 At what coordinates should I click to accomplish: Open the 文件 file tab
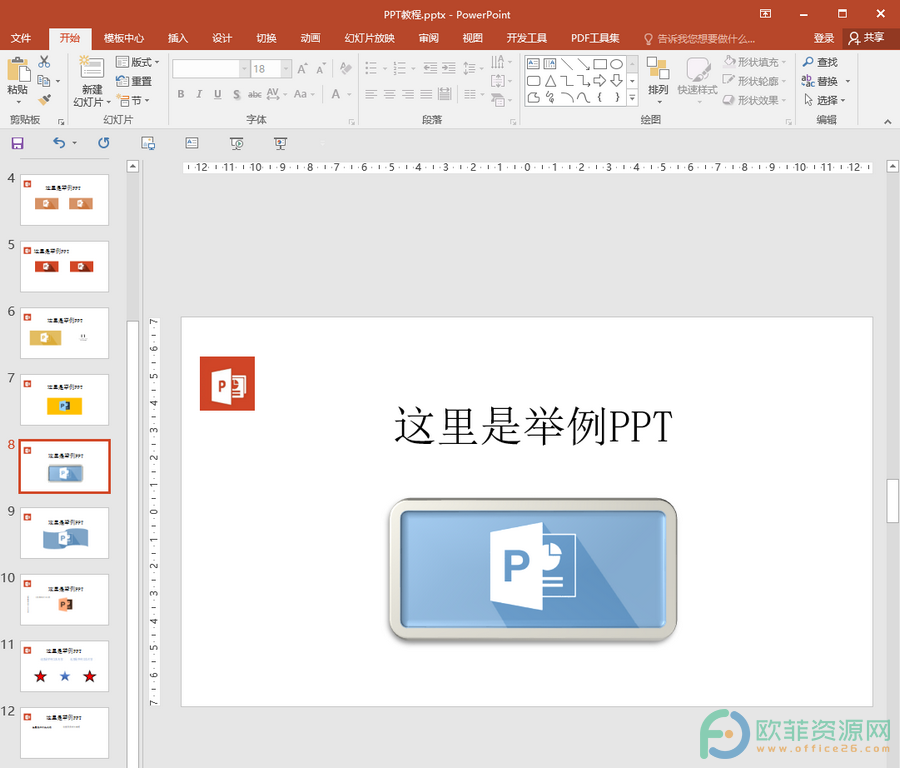tap(21, 38)
